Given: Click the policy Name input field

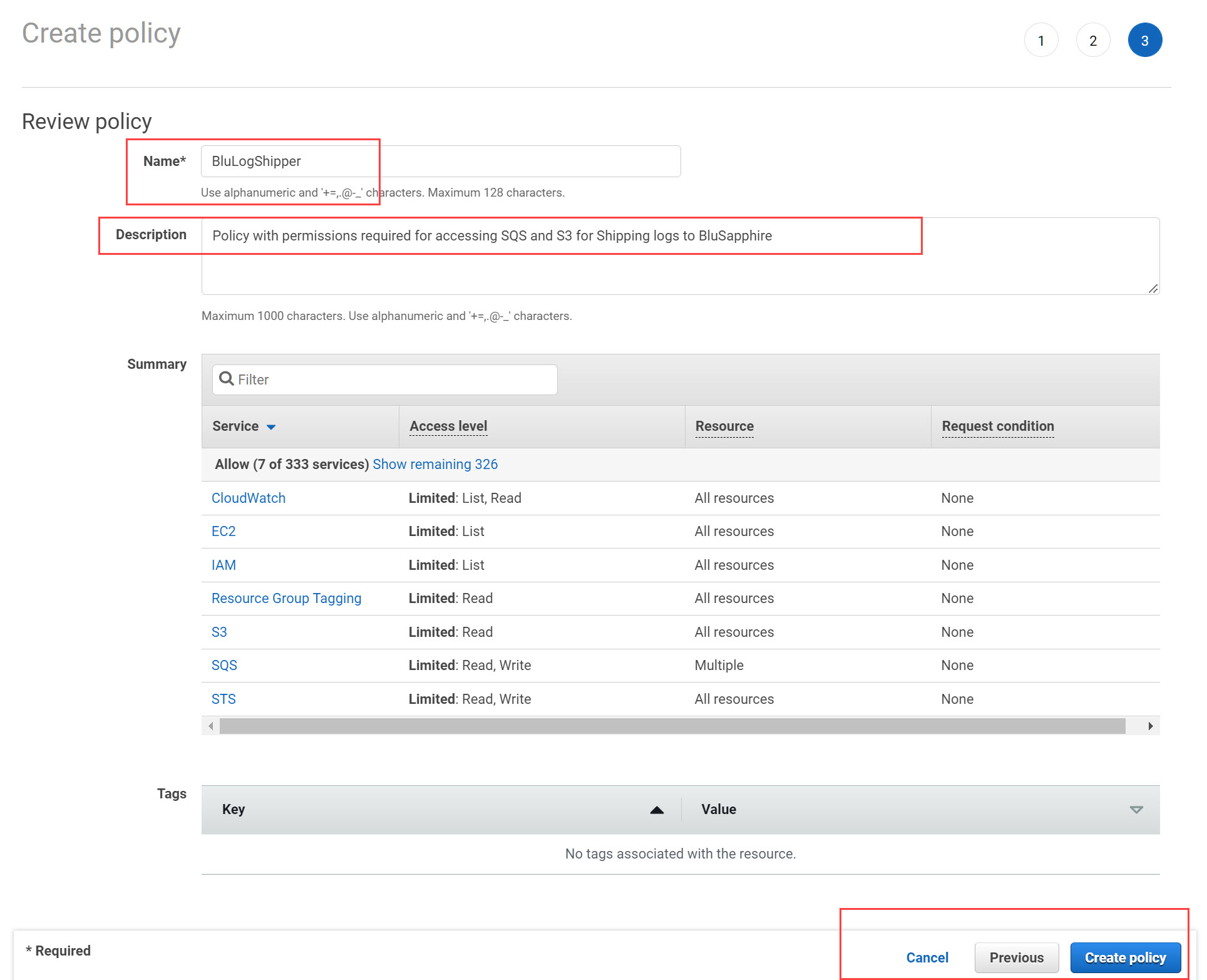Looking at the screenshot, I should [x=441, y=162].
